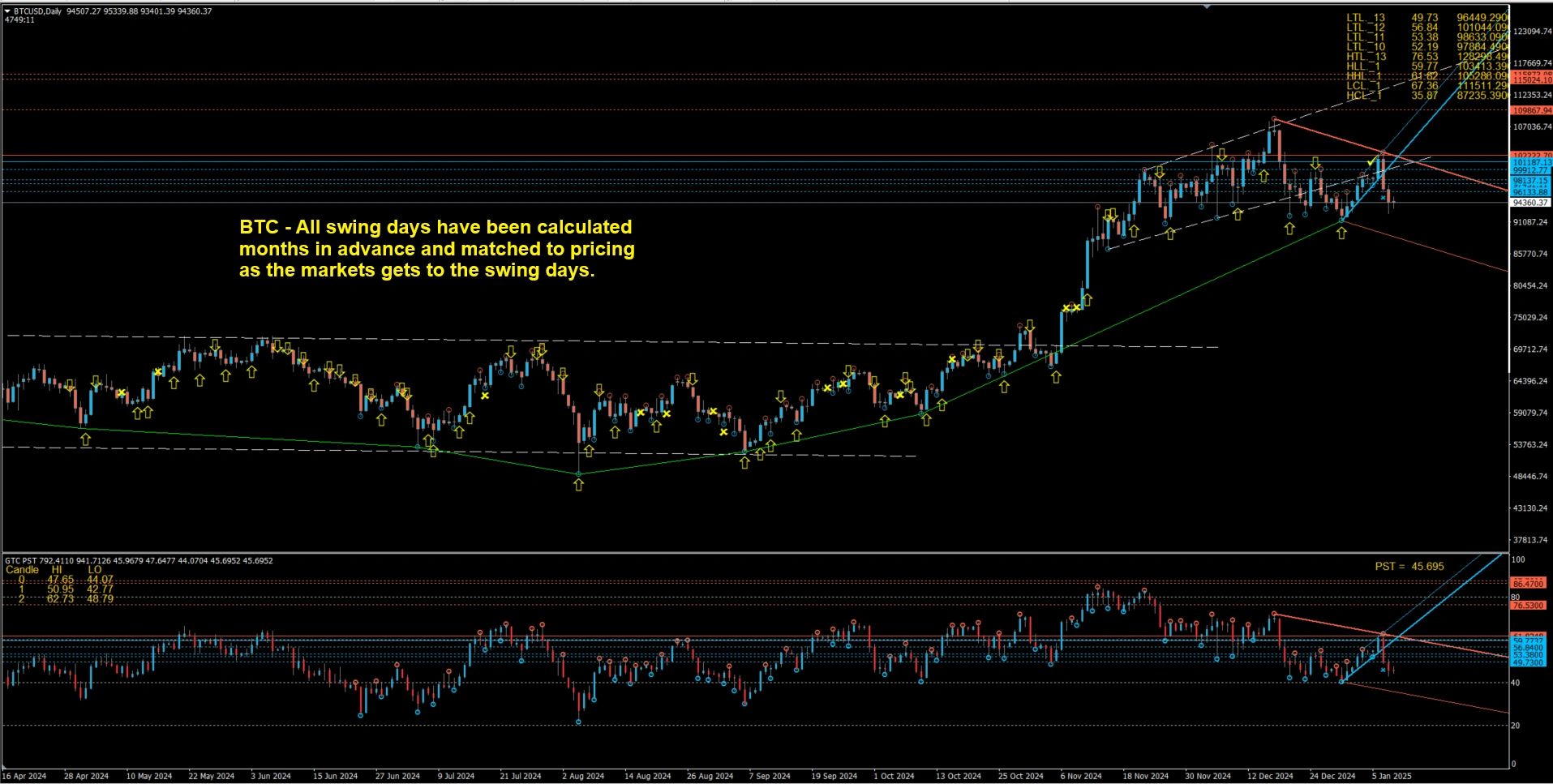Click the blue 96133.88 price tag
This screenshot has width=1553, height=784.
1532,192
